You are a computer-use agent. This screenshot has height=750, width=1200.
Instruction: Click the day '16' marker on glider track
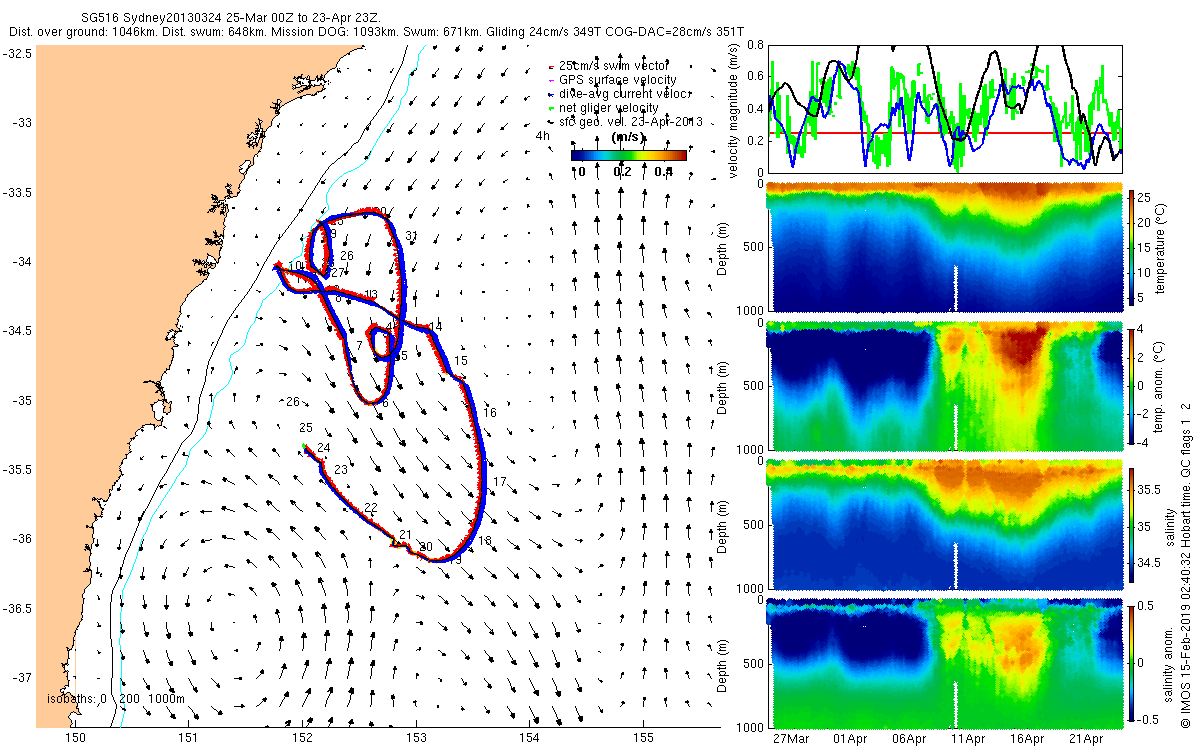point(490,413)
